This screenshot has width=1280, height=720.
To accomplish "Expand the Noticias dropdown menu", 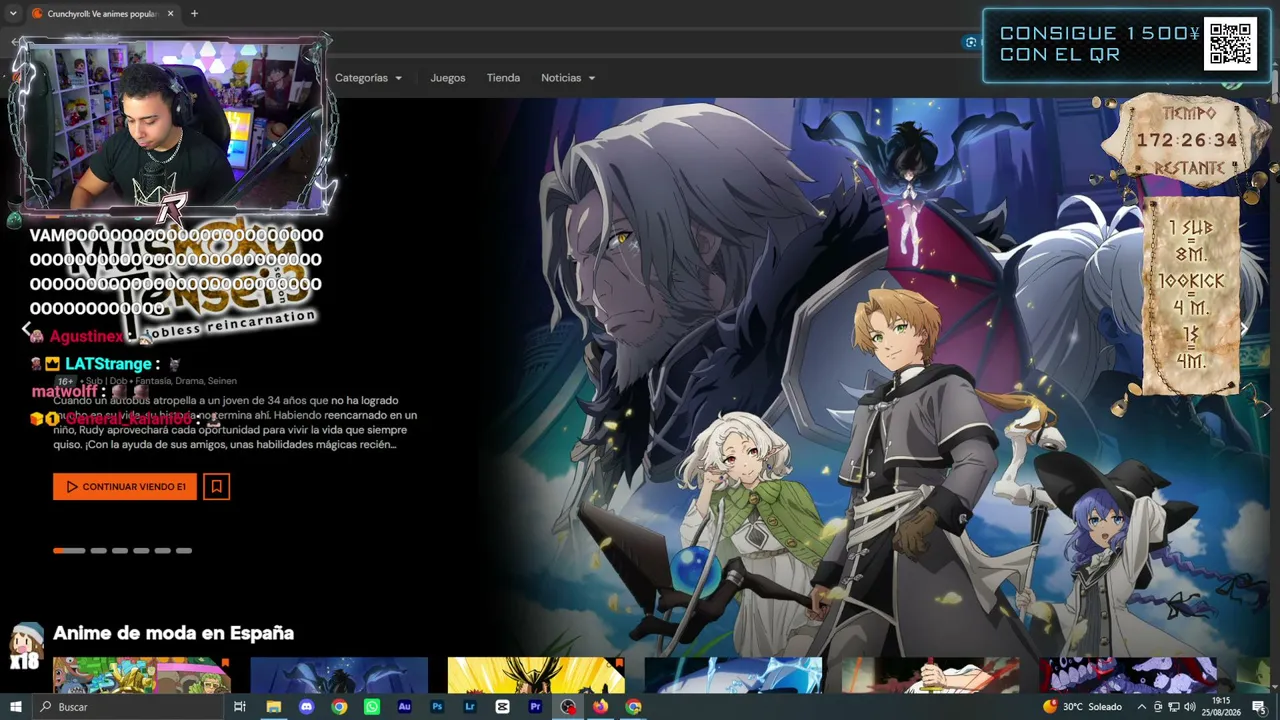I will (x=568, y=78).
